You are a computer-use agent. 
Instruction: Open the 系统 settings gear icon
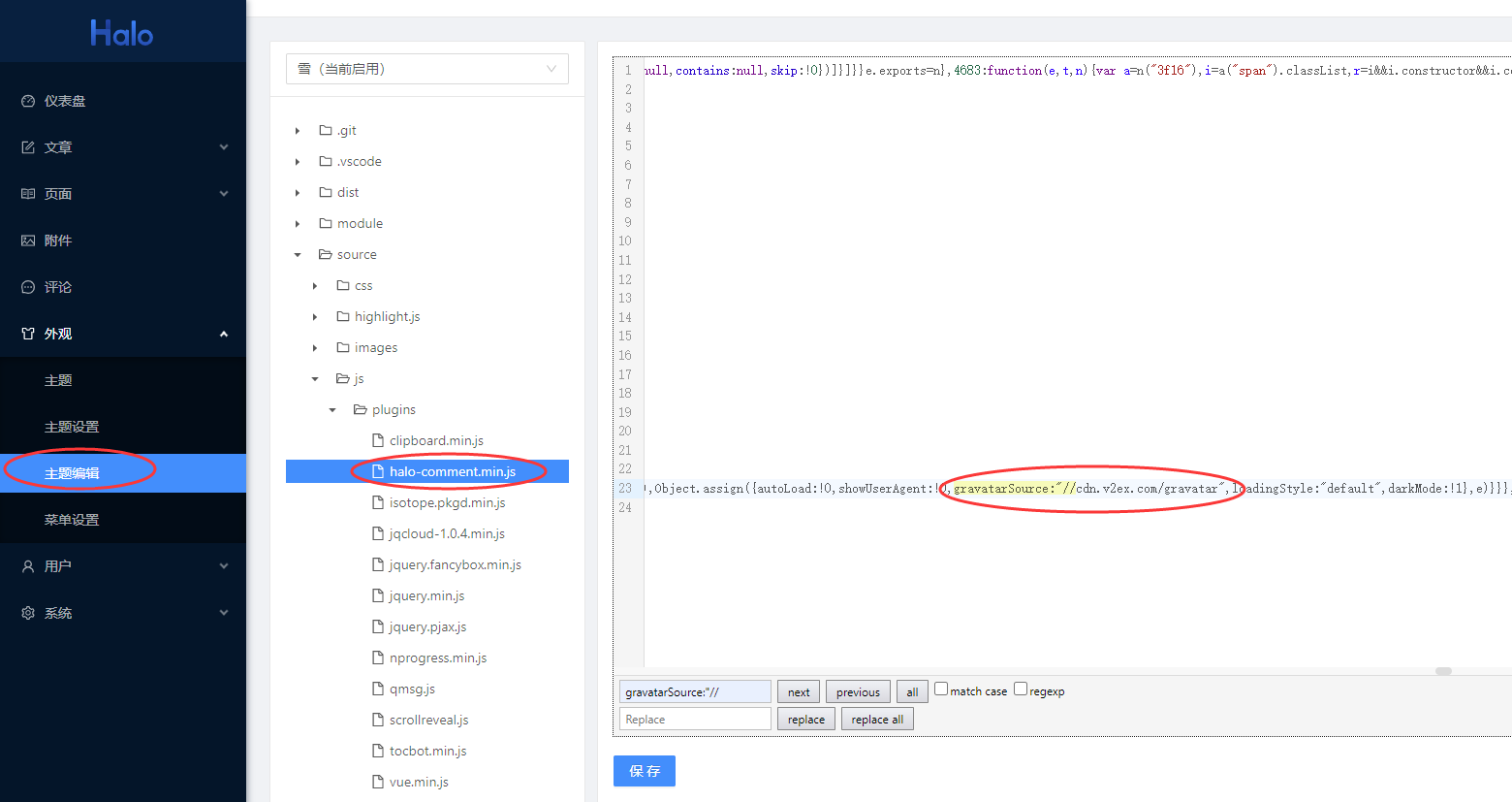[27, 612]
